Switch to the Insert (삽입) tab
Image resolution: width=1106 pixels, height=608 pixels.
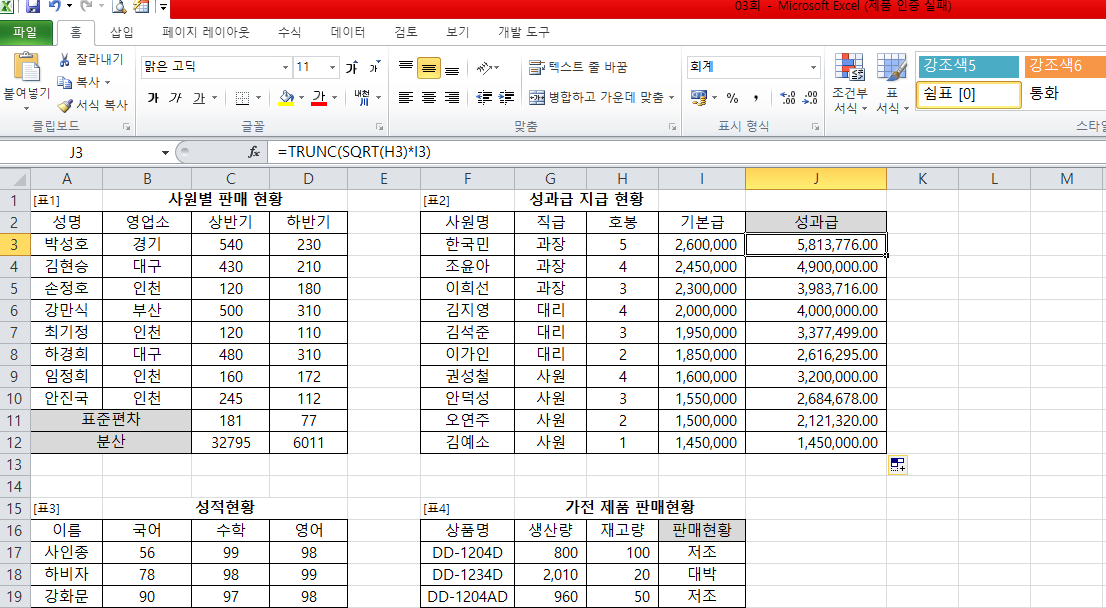[122, 32]
